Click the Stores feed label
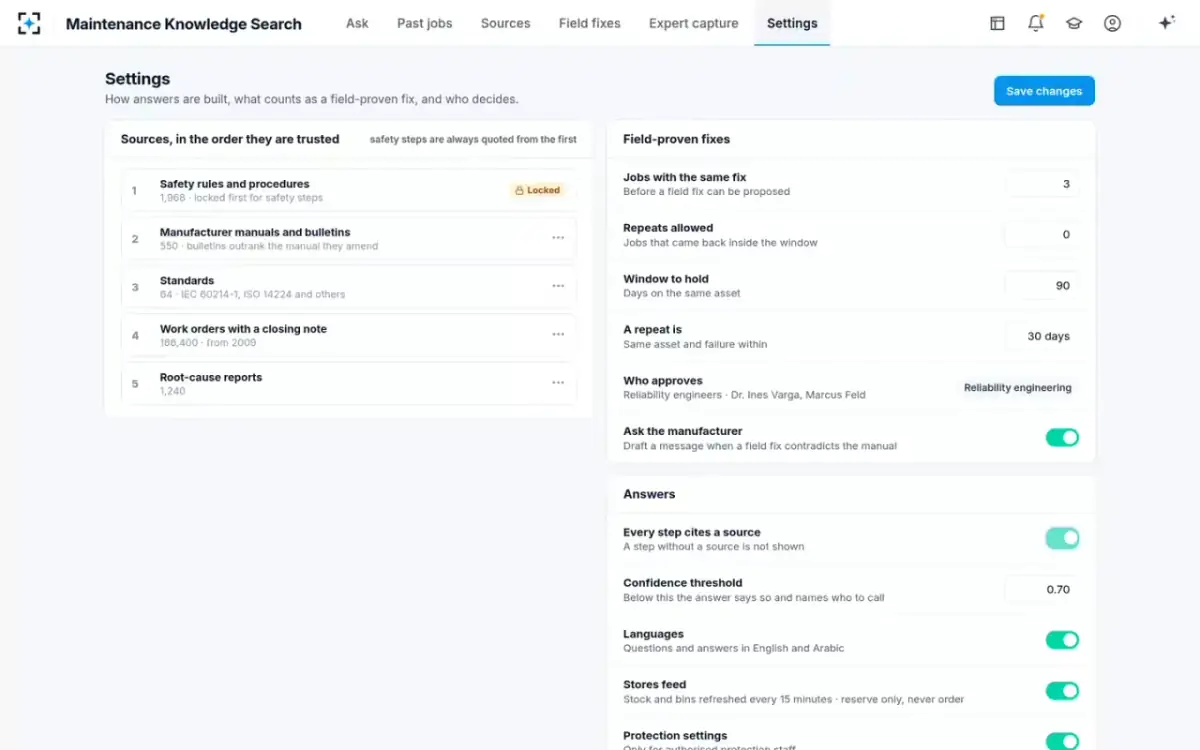 click(655, 685)
